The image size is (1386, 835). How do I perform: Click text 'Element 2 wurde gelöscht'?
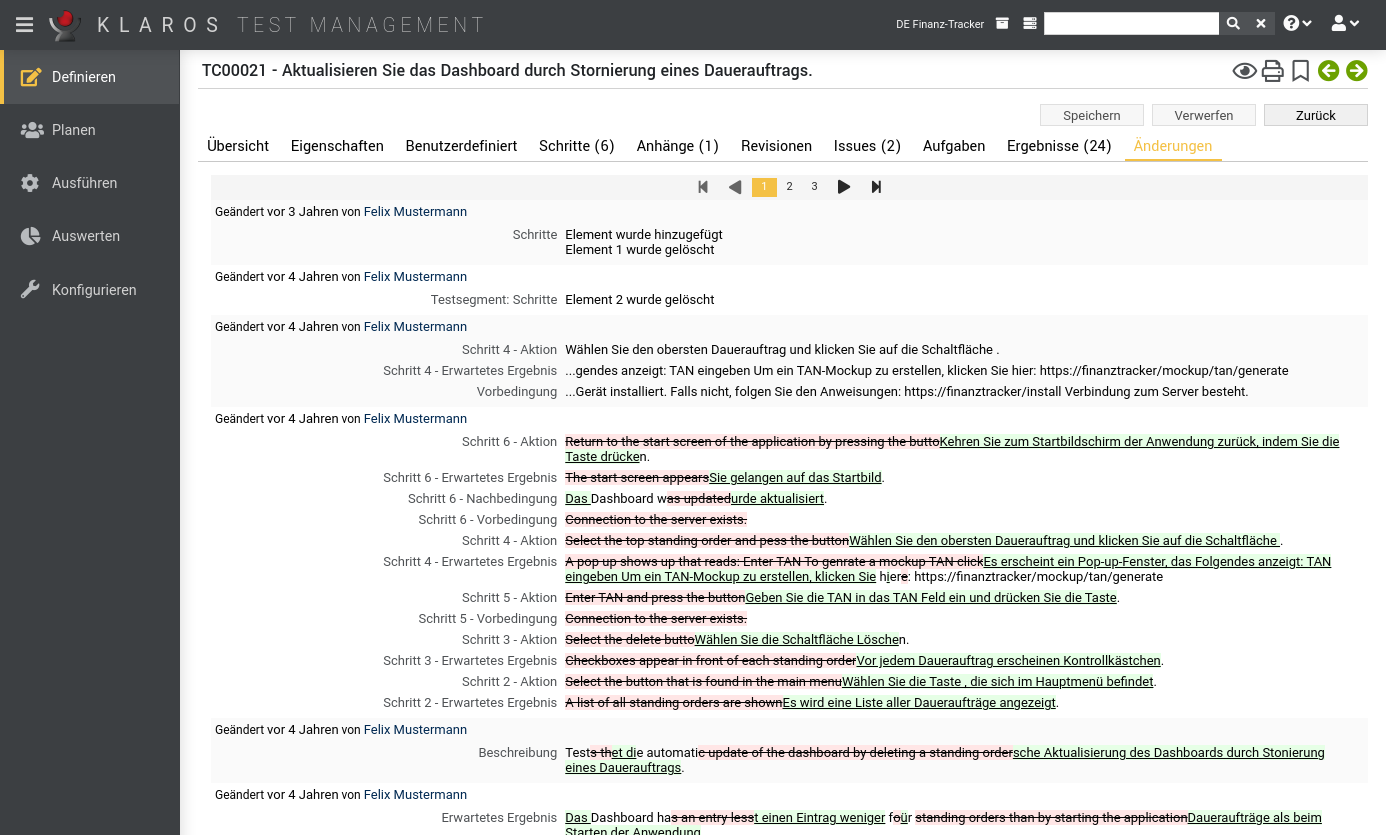pyautogui.click(x=640, y=300)
